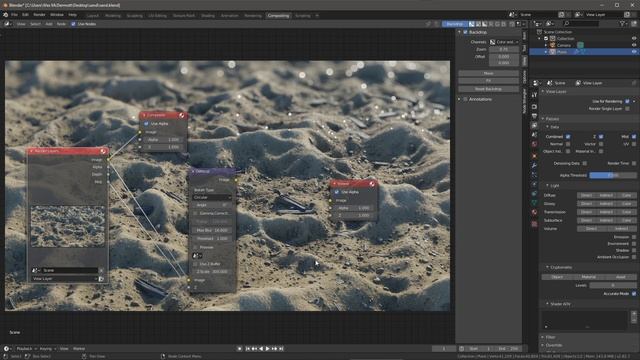Play the animation in reverse

pos(261,349)
